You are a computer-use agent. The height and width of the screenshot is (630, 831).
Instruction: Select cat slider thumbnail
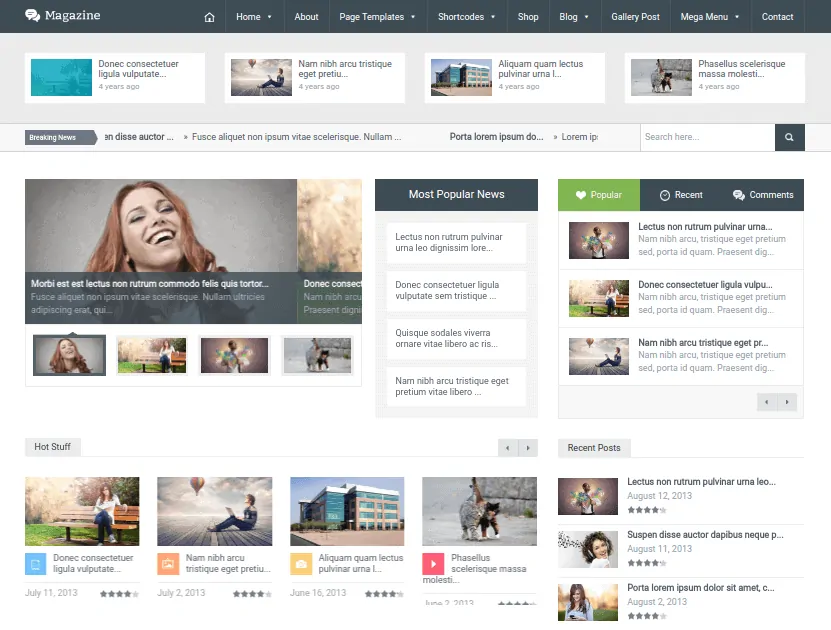coord(317,355)
